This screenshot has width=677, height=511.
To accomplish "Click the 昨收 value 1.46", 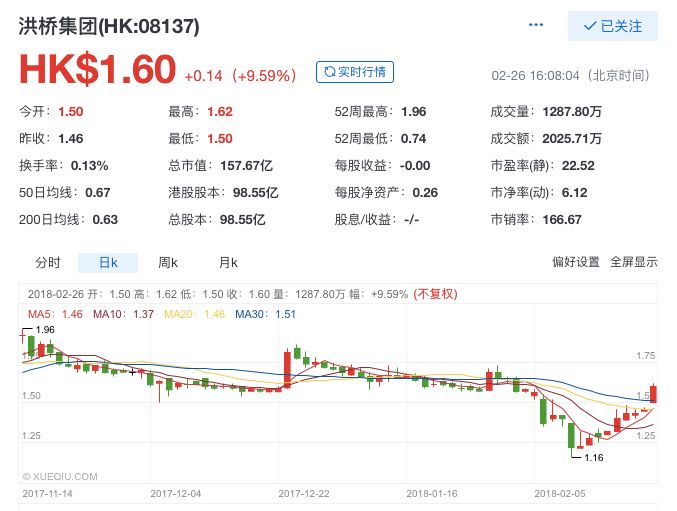I will (x=71, y=139).
